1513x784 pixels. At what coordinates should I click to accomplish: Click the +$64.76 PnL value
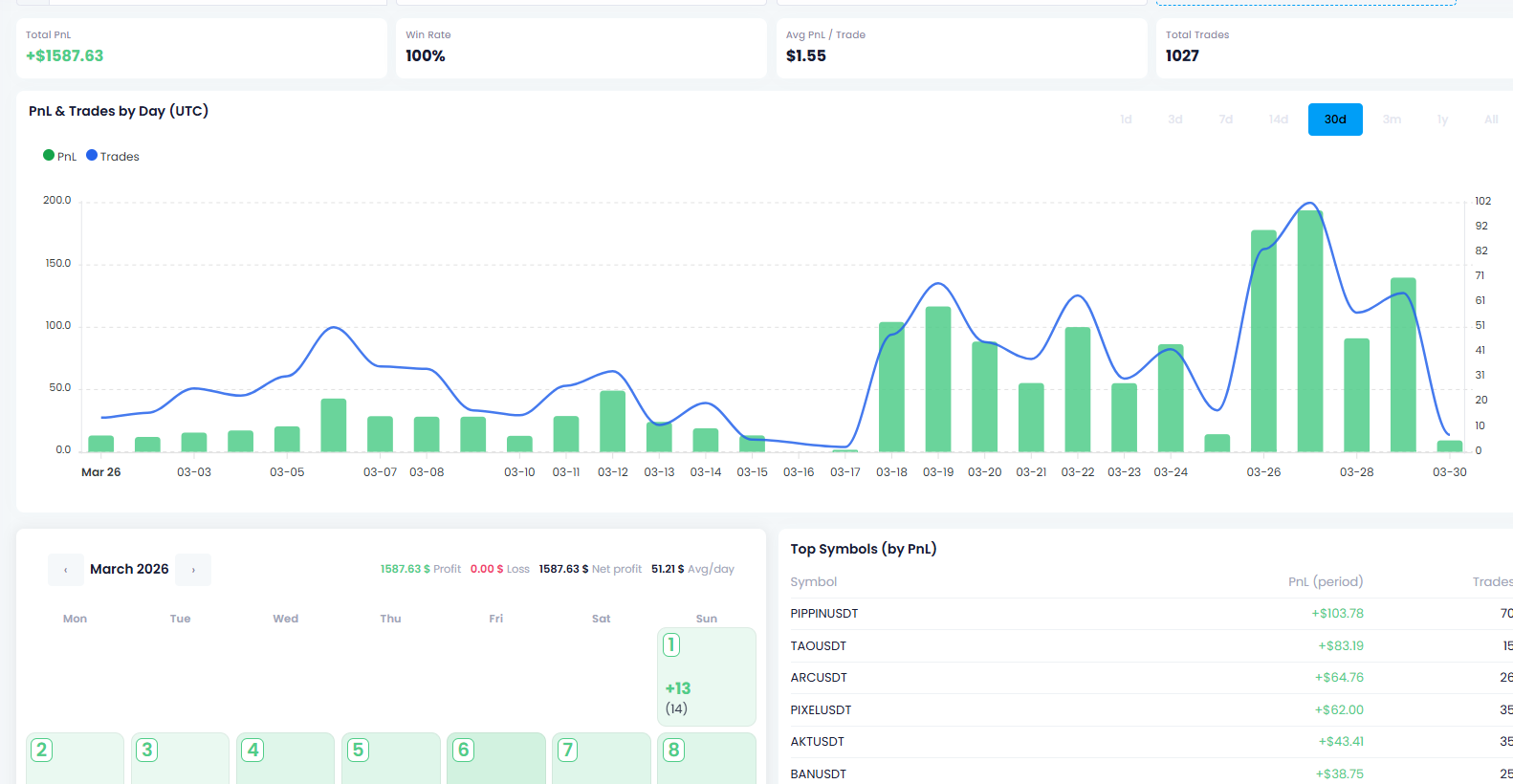coord(1339,678)
